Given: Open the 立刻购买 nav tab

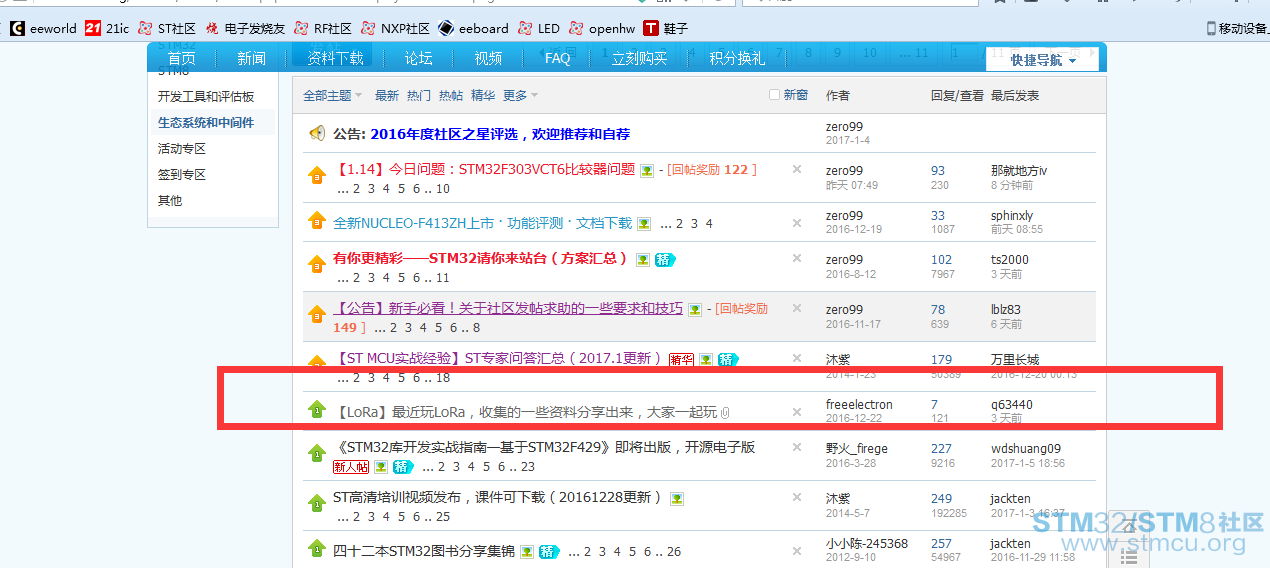Looking at the screenshot, I should [639, 58].
